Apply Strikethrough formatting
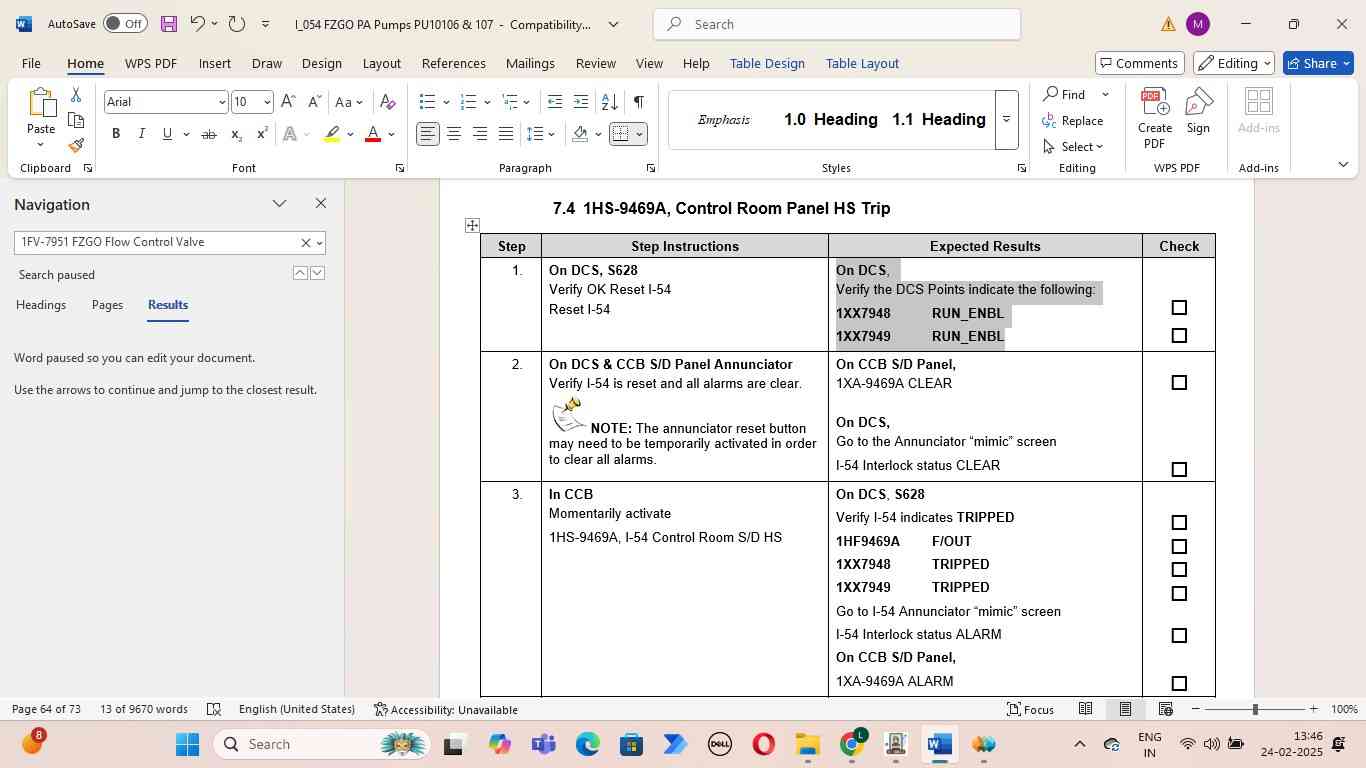 coord(208,134)
